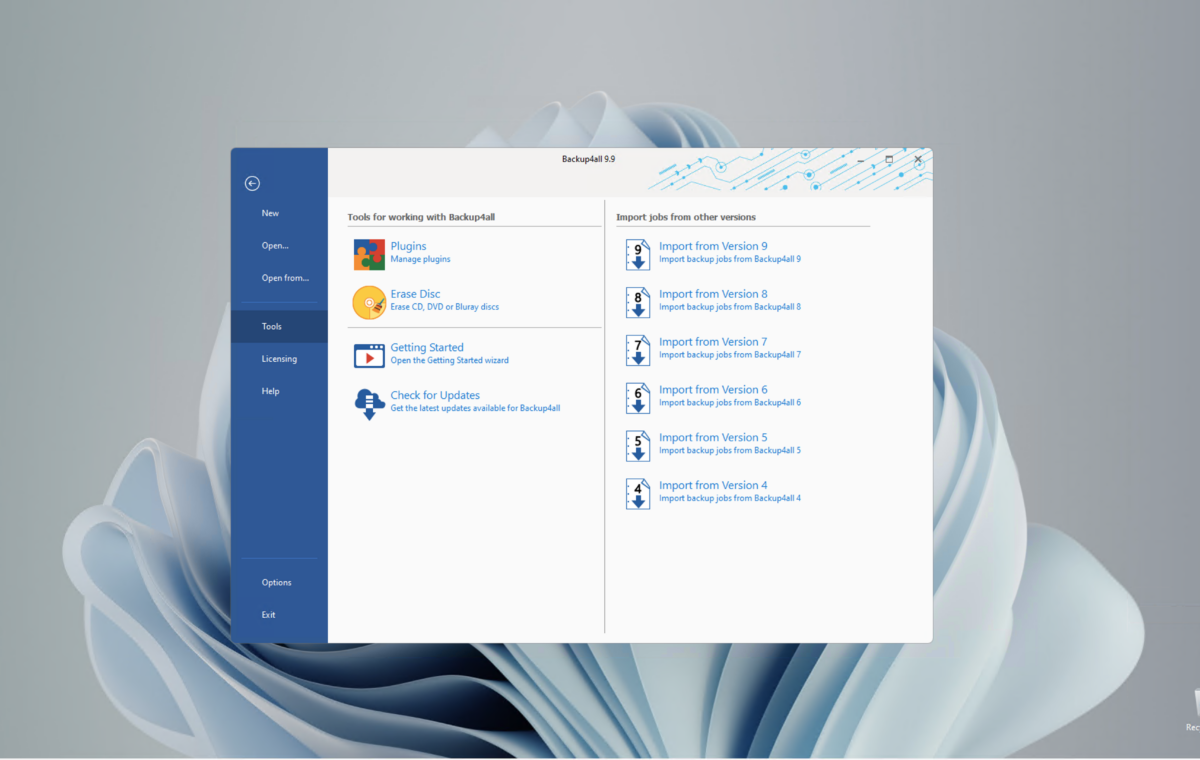
Task: Click 'Import backup jobs from Backup4all 4' text
Action: click(730, 499)
